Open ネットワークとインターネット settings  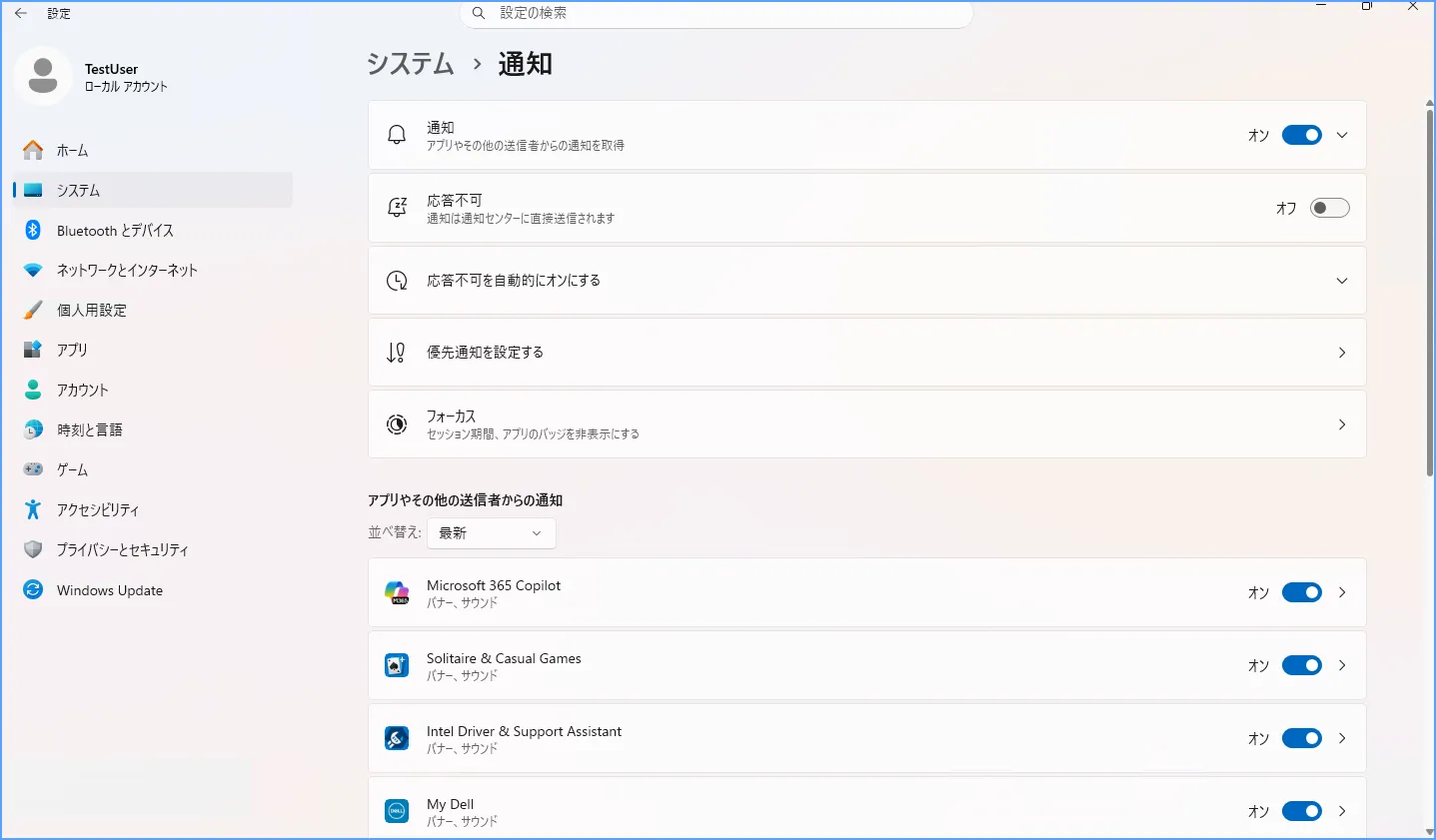(x=153, y=270)
